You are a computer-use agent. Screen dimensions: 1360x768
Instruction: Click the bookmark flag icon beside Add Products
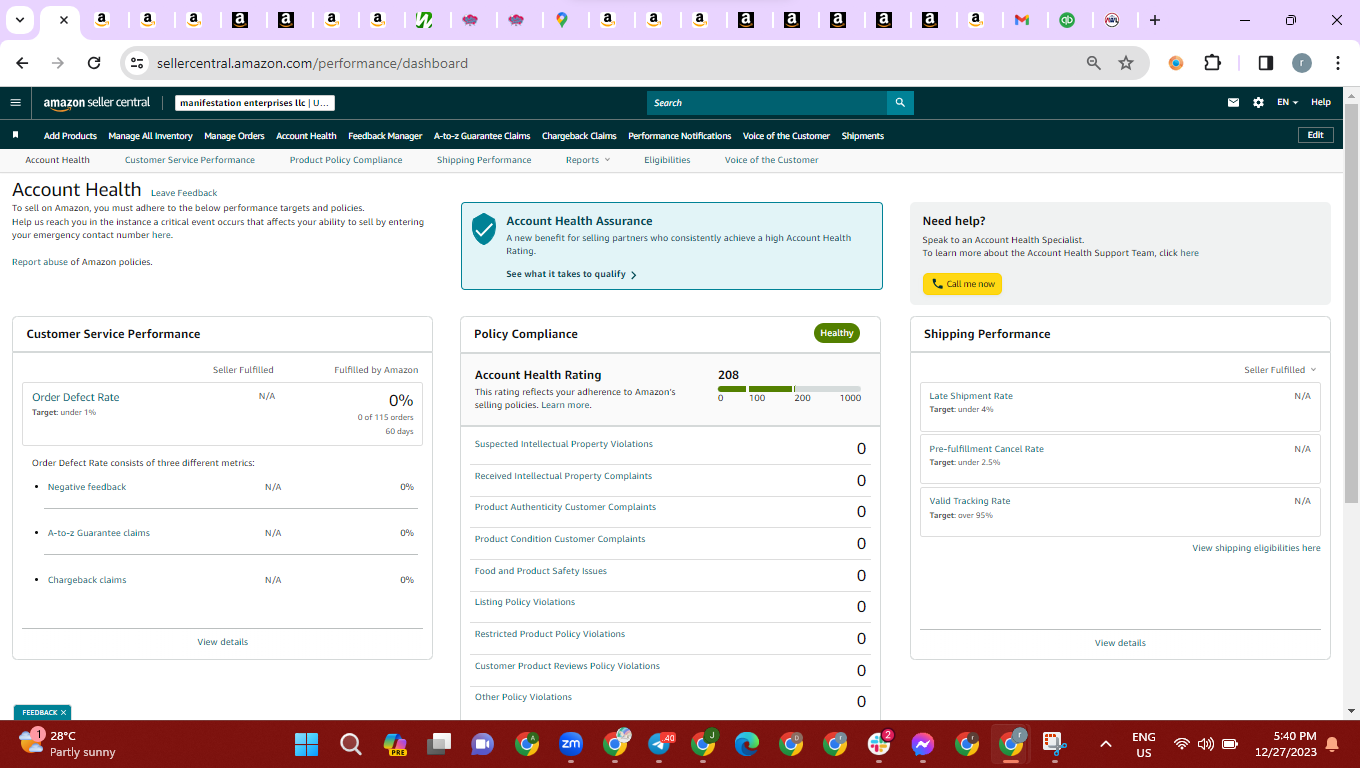click(x=15, y=135)
